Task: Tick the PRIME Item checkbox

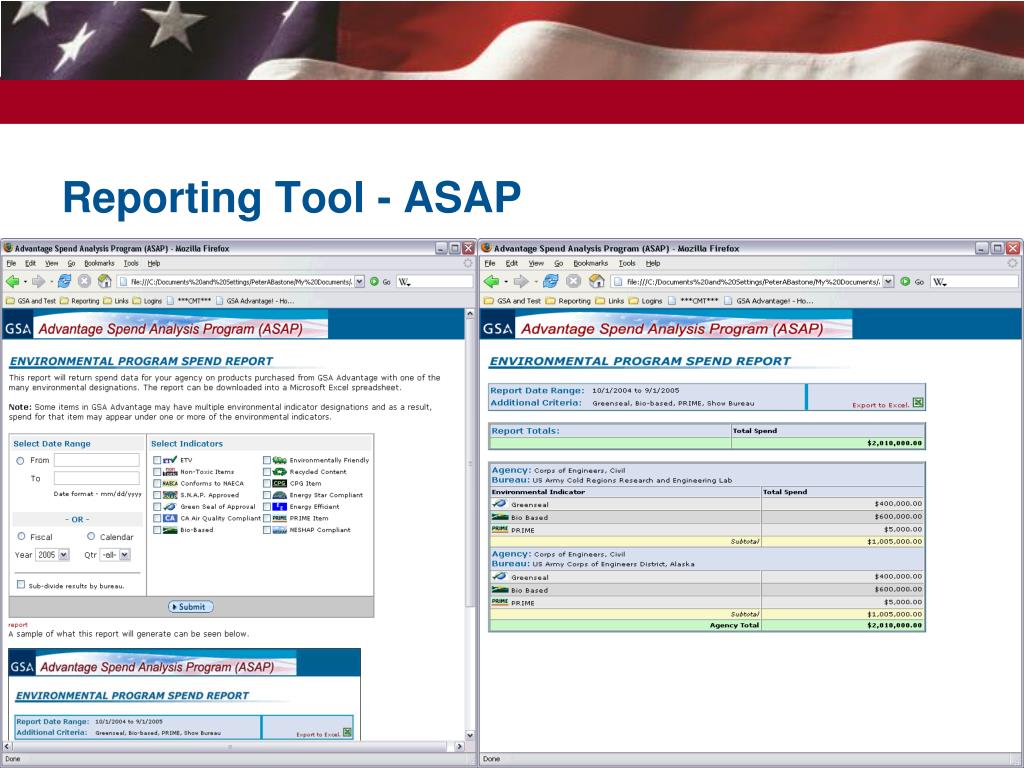Action: point(267,518)
